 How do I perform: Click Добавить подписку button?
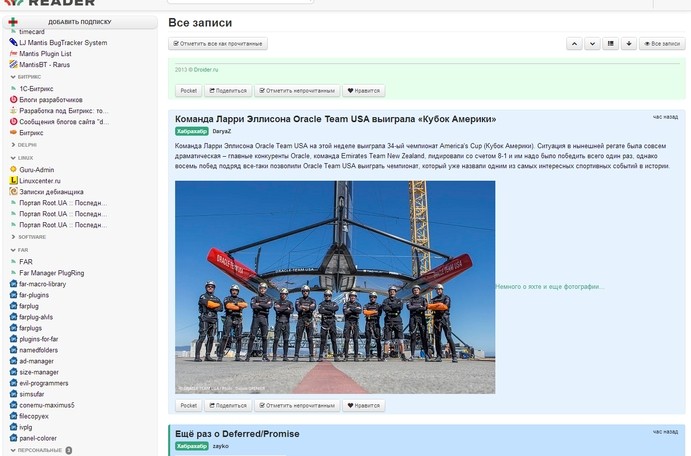click(80, 22)
